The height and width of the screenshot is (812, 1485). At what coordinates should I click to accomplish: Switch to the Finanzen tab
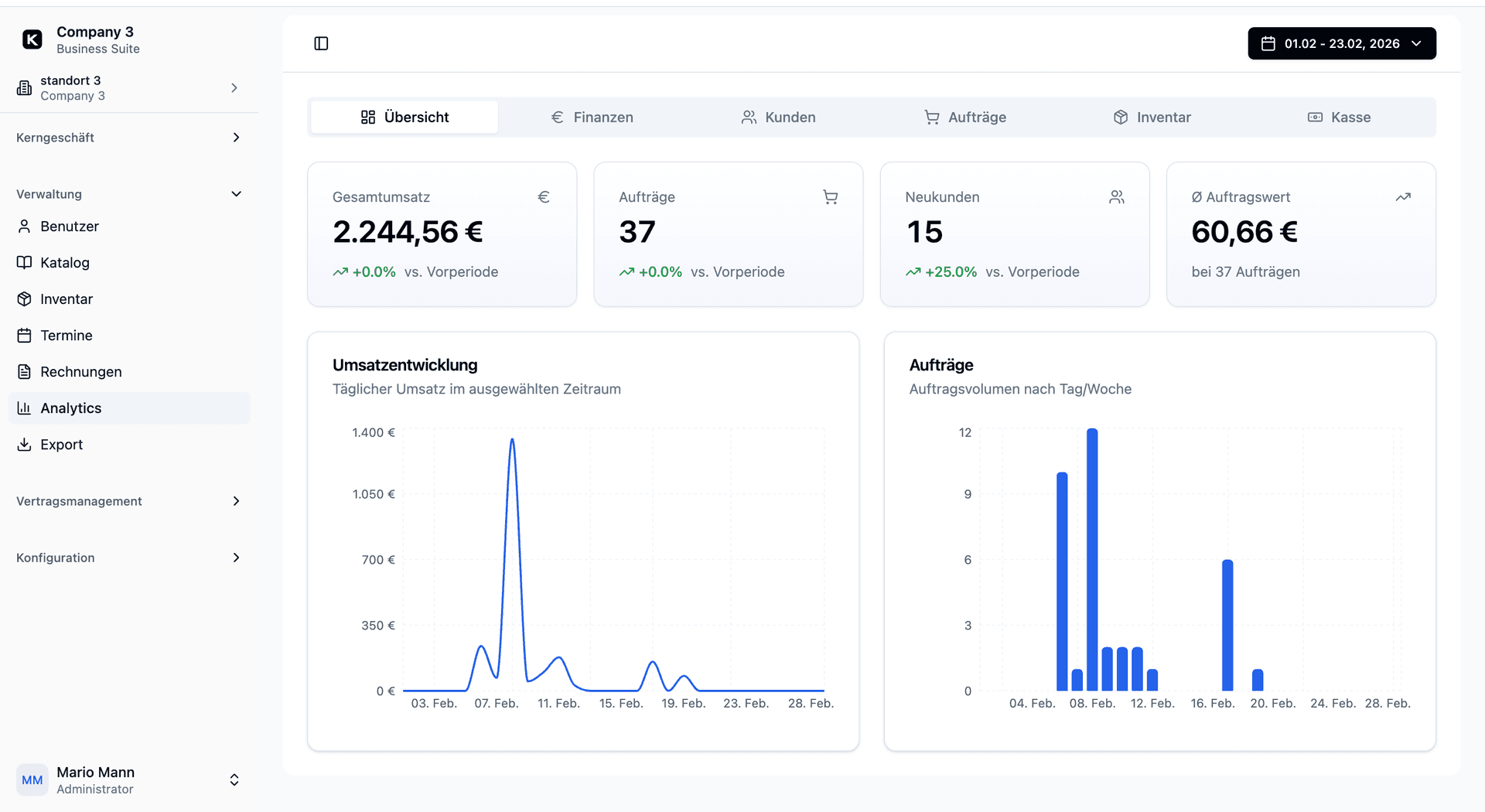click(x=591, y=117)
